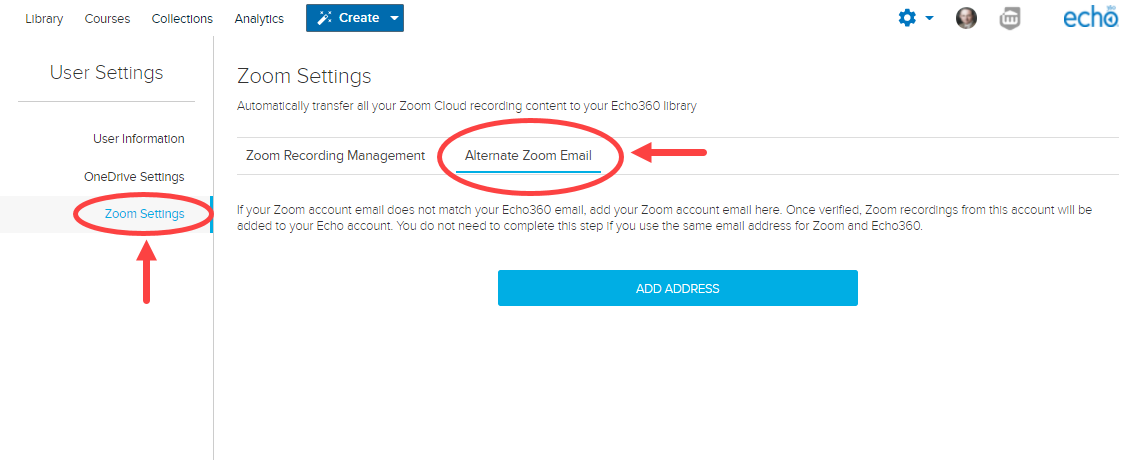
Task: View the Analytics section
Action: tap(259, 19)
